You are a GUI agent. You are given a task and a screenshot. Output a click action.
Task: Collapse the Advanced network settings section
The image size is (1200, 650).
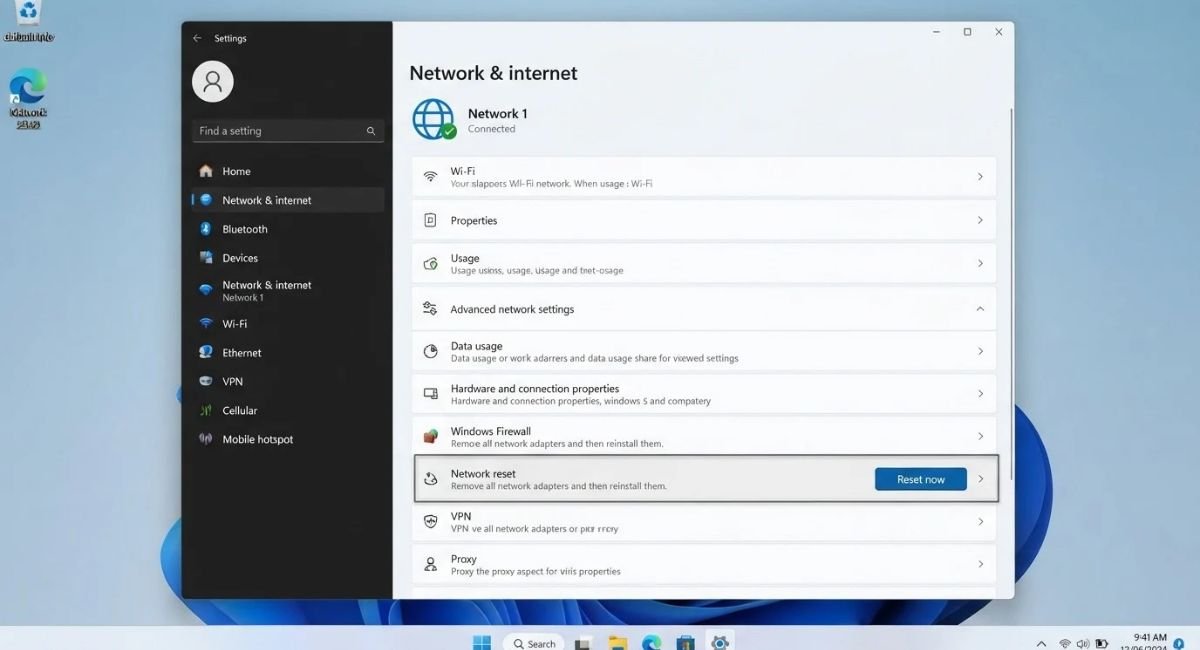click(x=980, y=309)
